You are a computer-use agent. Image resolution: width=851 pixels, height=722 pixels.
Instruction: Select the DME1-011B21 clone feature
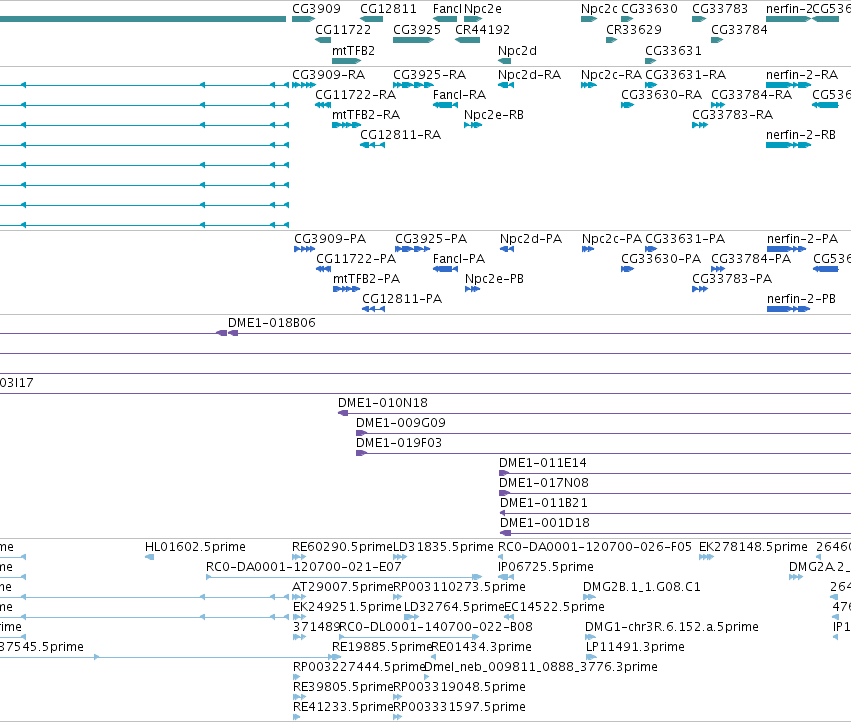coord(675,513)
